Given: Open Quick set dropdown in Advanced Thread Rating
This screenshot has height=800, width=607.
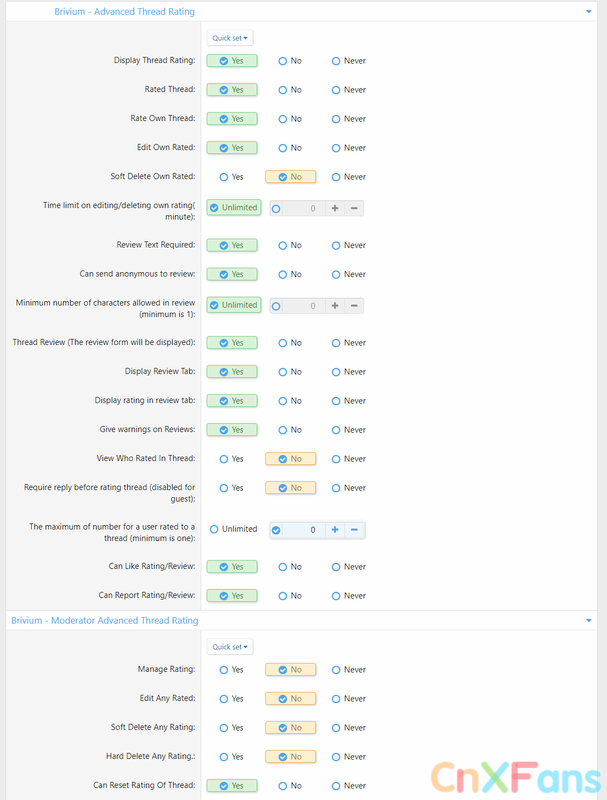Looking at the screenshot, I should click(230, 38).
